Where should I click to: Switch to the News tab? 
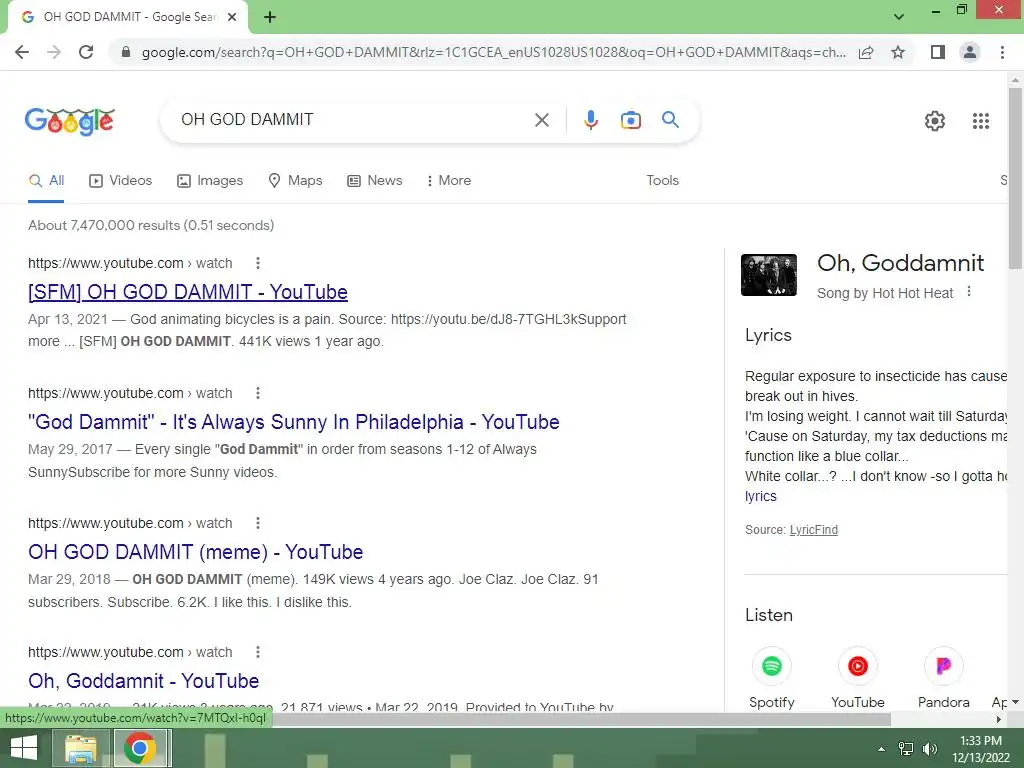coord(374,180)
